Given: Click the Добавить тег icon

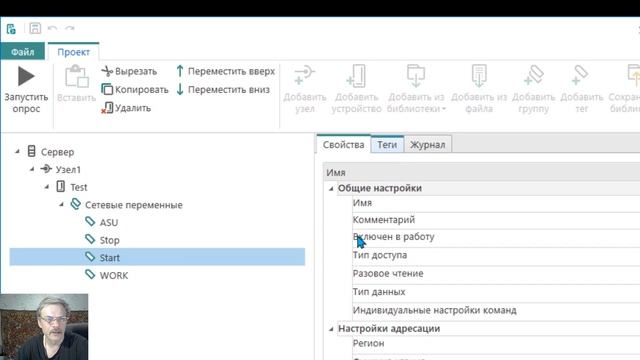Looking at the screenshot, I should pyautogui.click(x=581, y=75).
